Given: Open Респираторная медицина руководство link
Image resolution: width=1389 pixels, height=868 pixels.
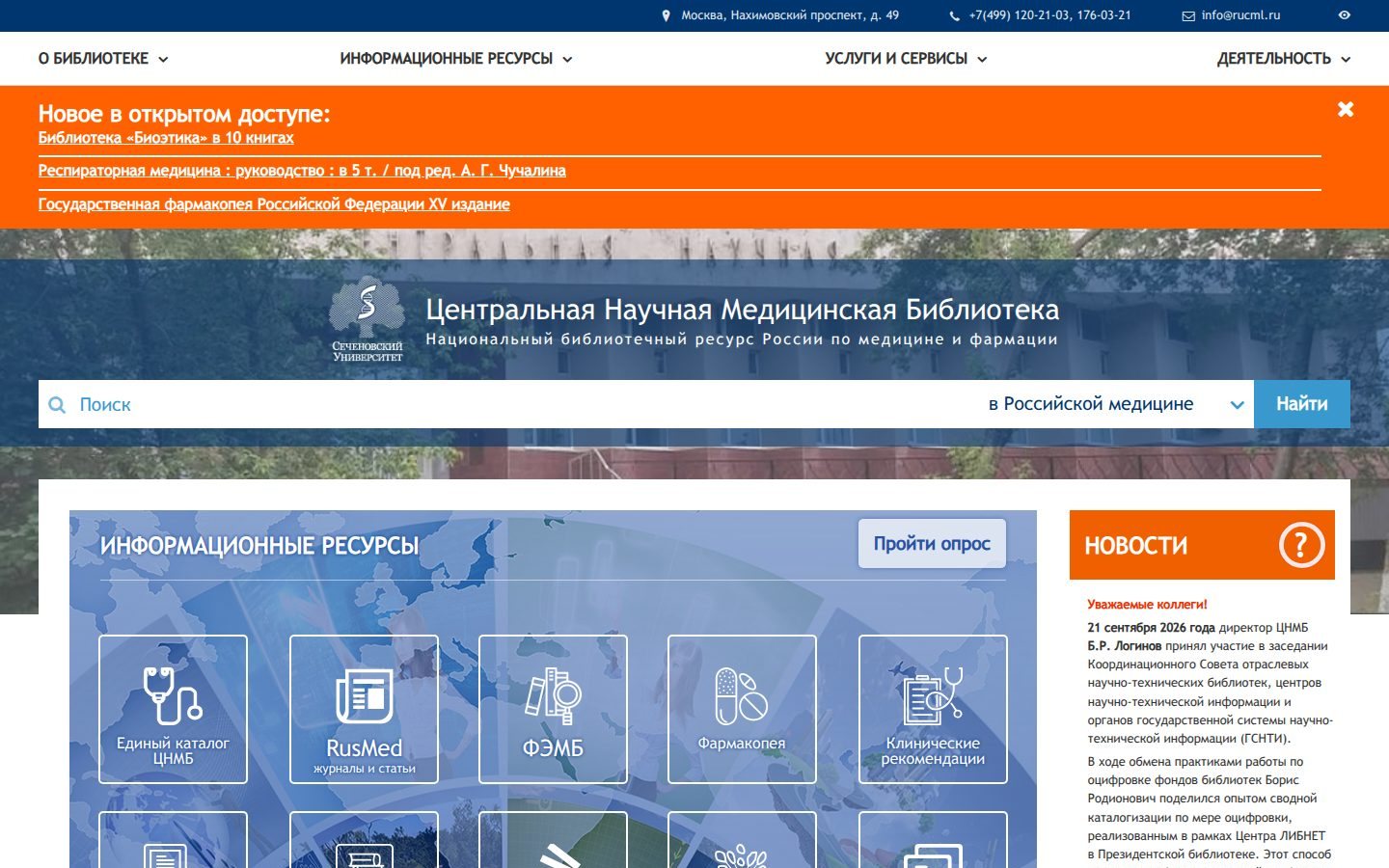Looking at the screenshot, I should [x=302, y=171].
